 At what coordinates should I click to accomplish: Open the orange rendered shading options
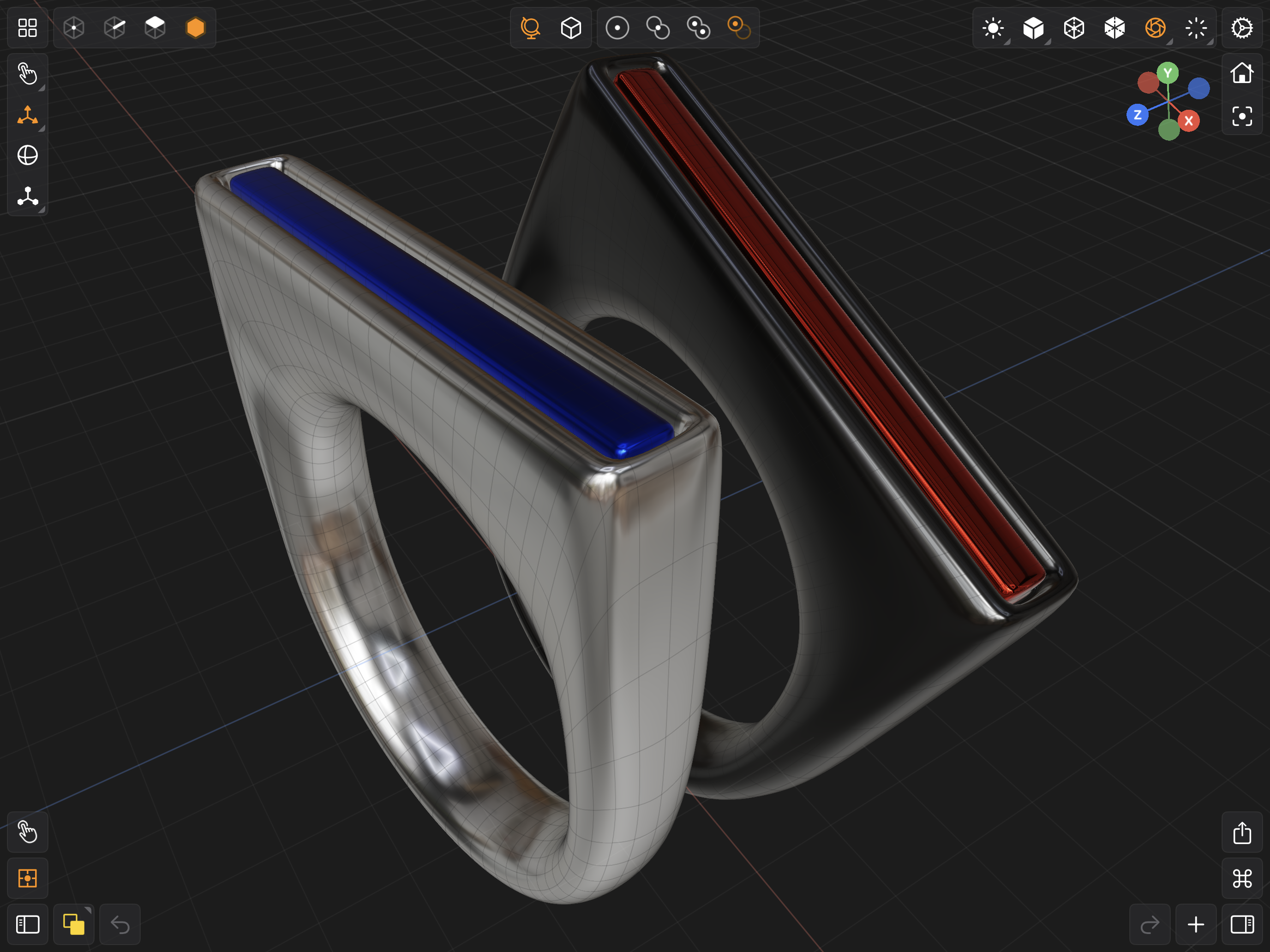pos(1155,28)
